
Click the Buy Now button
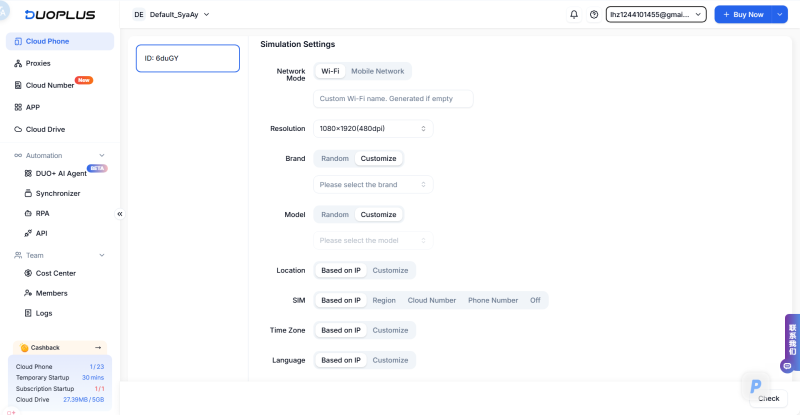(x=743, y=15)
